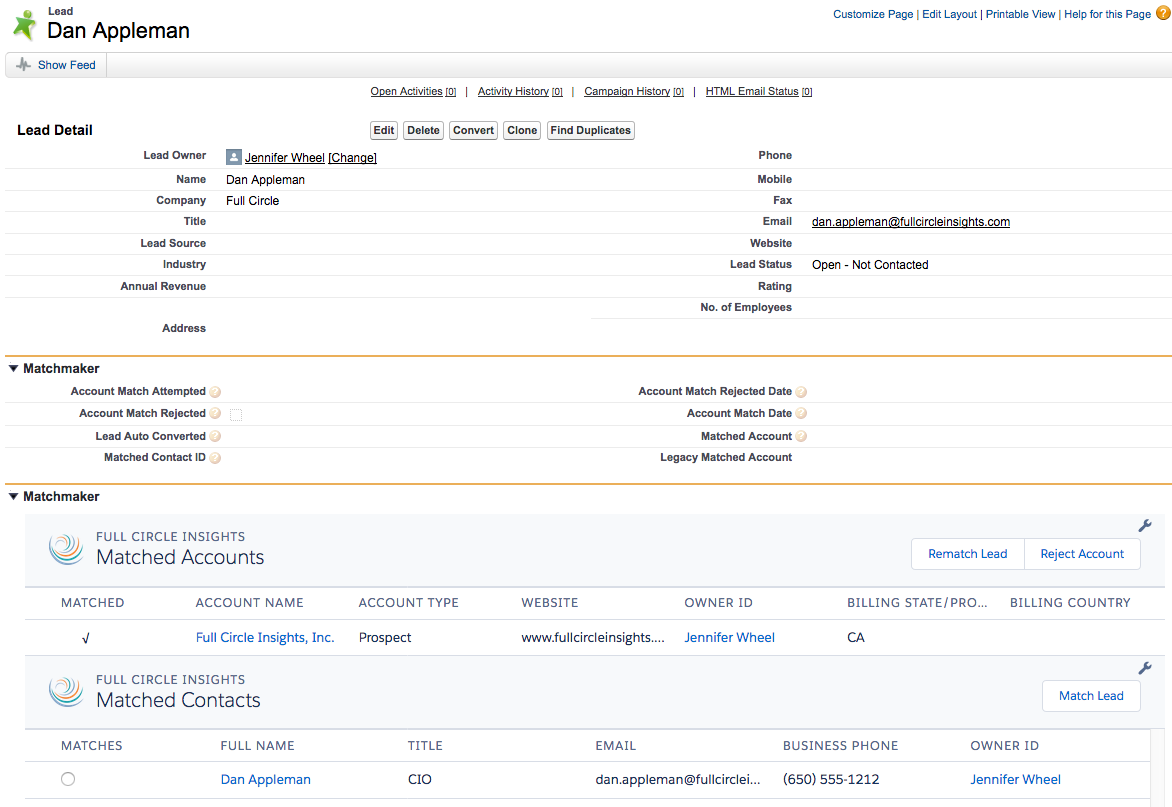Click the (650) 555-1212 phone cell
1172x807 pixels.
[x=831, y=779]
